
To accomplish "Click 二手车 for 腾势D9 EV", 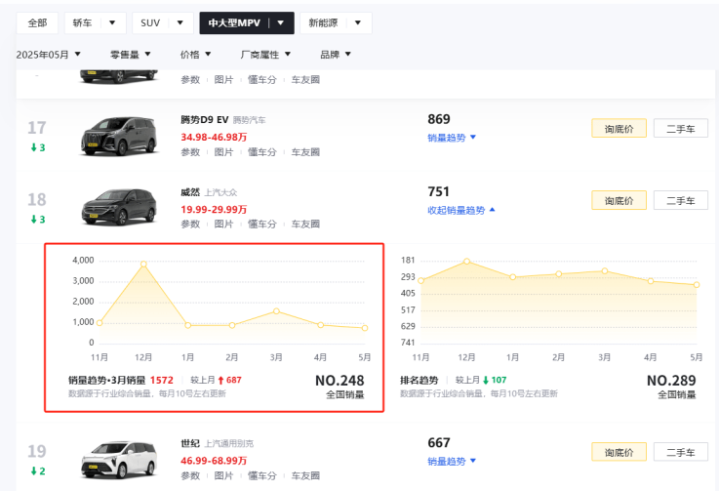I will point(681,128).
